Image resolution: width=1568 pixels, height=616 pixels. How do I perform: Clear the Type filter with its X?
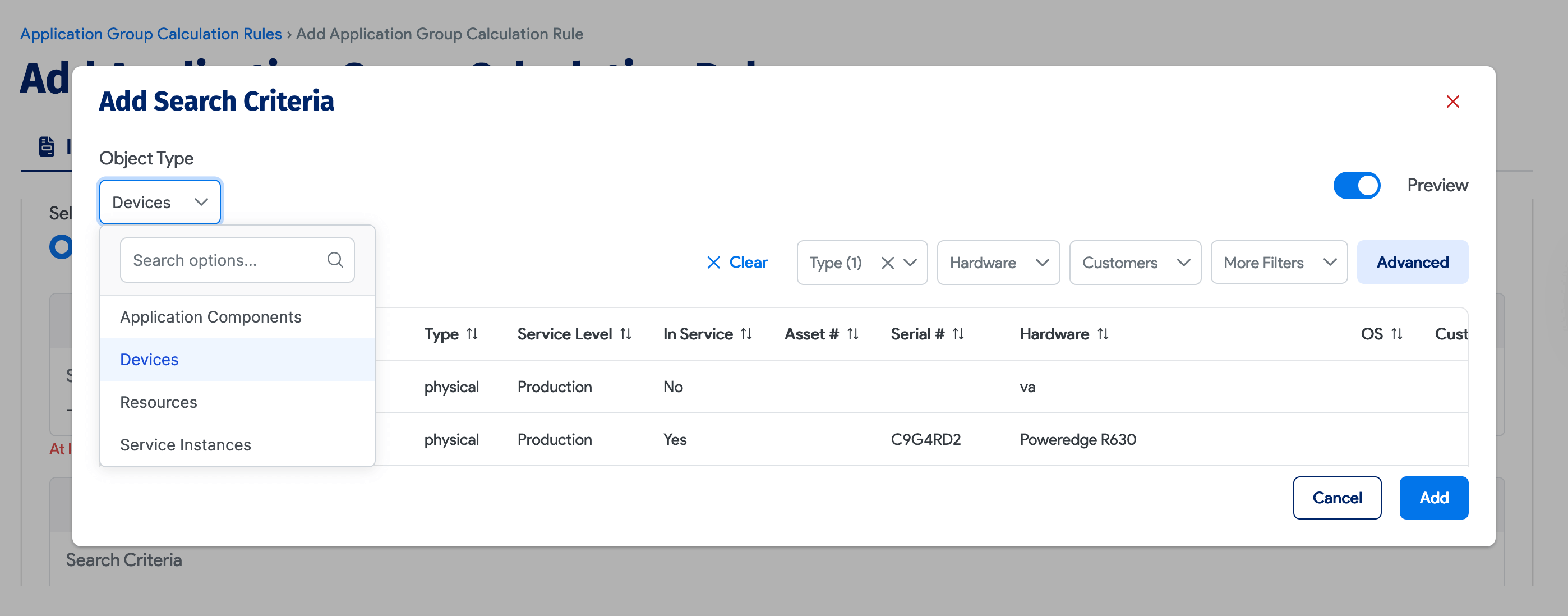(888, 263)
